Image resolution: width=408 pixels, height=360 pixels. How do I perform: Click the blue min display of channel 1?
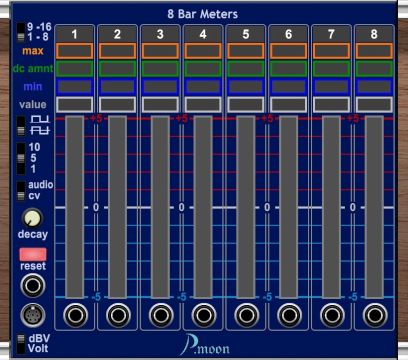pyautogui.click(x=75, y=87)
